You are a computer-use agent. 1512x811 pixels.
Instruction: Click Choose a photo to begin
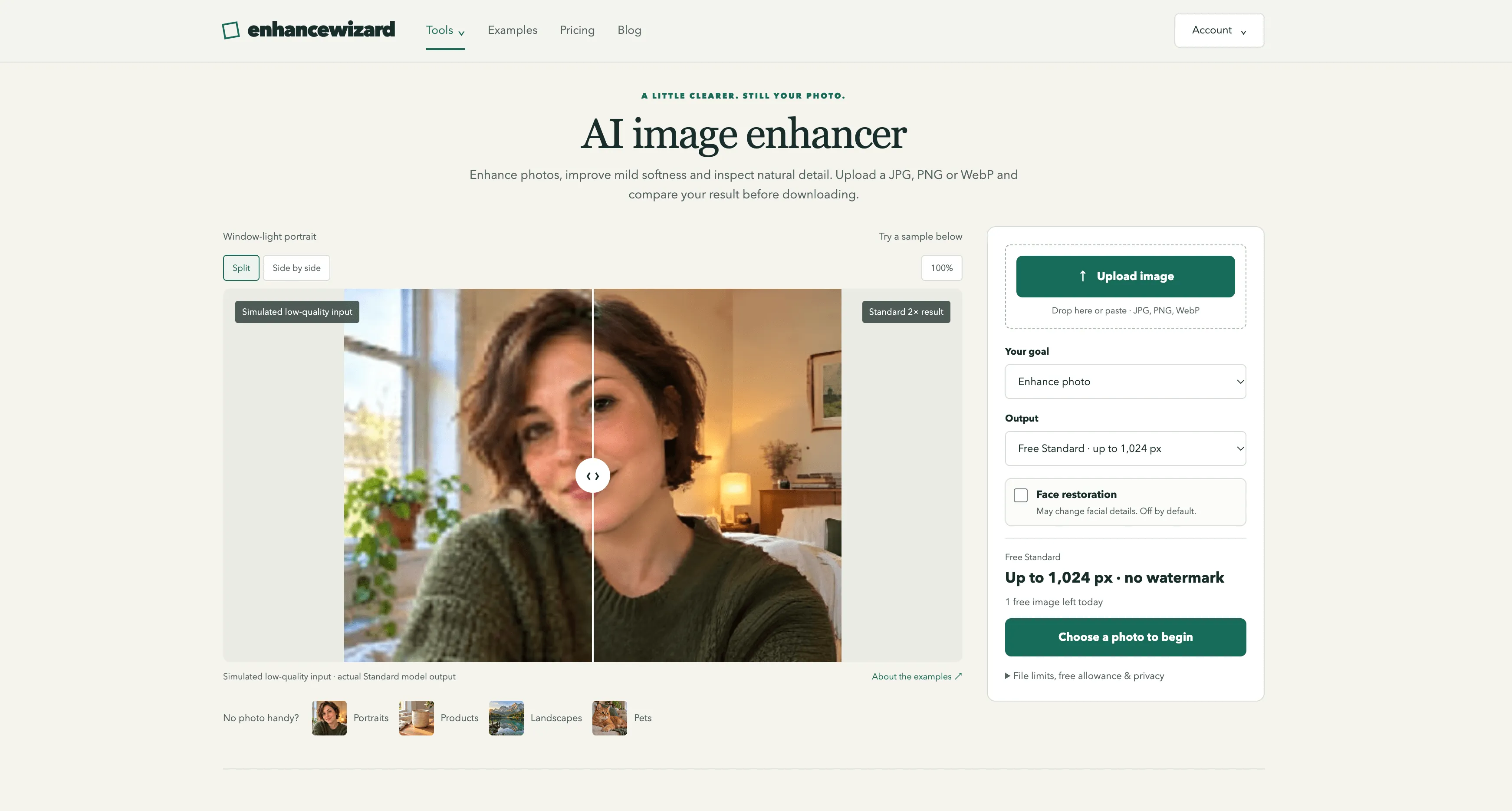coord(1125,637)
